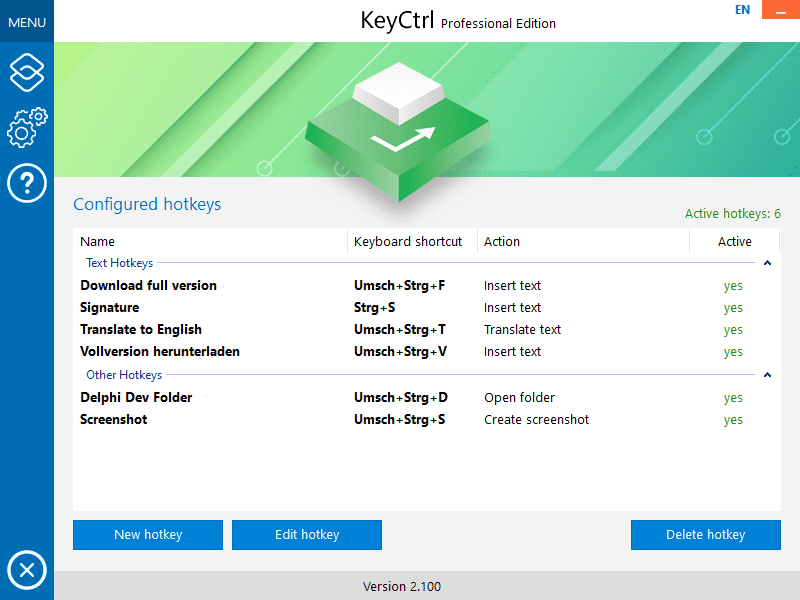Click the orange minimize button
800x600 pixels.
tap(780, 10)
